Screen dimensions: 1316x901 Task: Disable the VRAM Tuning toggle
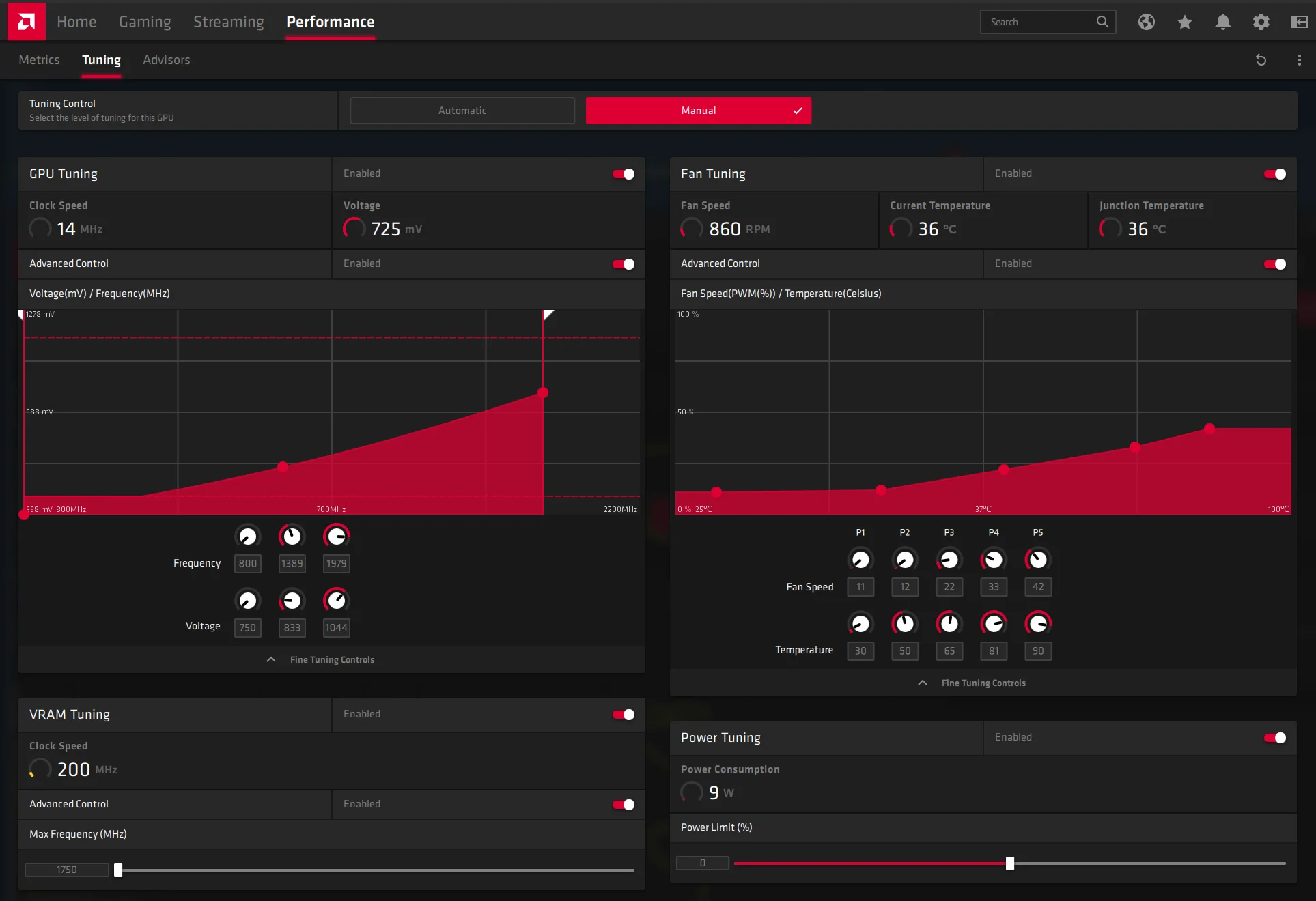624,715
